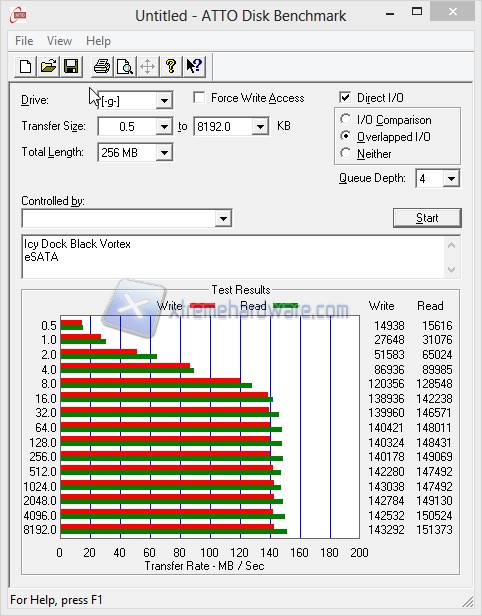Click the yellow question mark About icon
482x616 pixels.
coord(171,66)
